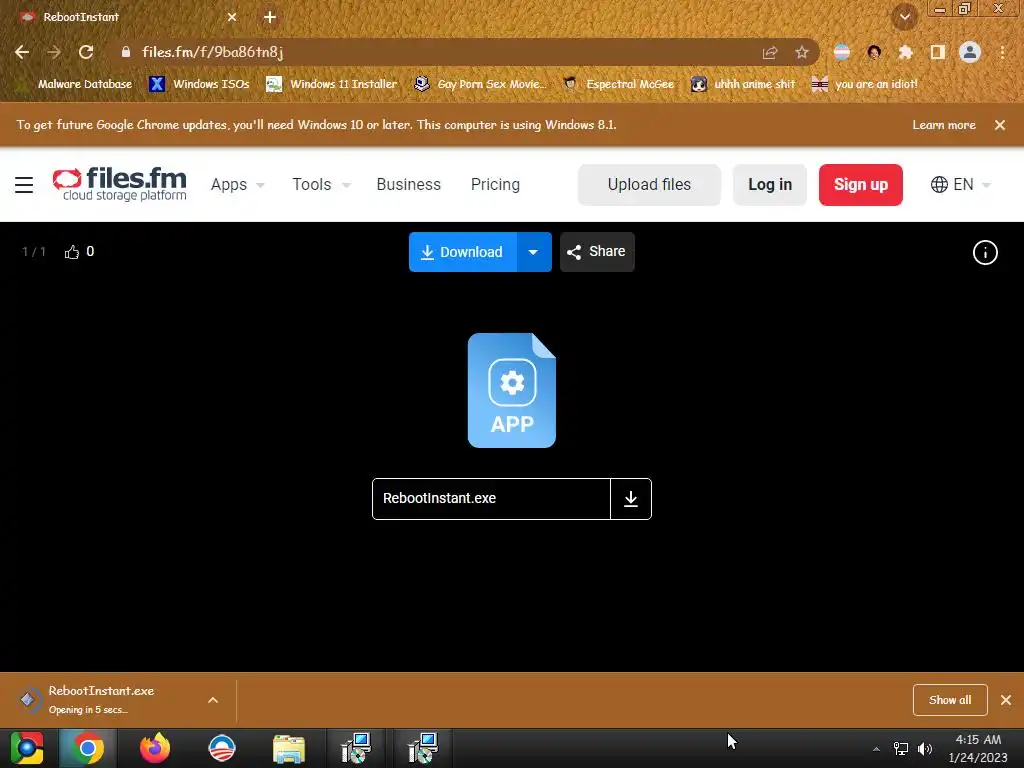Image resolution: width=1024 pixels, height=768 pixels.
Task: Click the RebootInstant.exe file name field
Action: coord(491,499)
